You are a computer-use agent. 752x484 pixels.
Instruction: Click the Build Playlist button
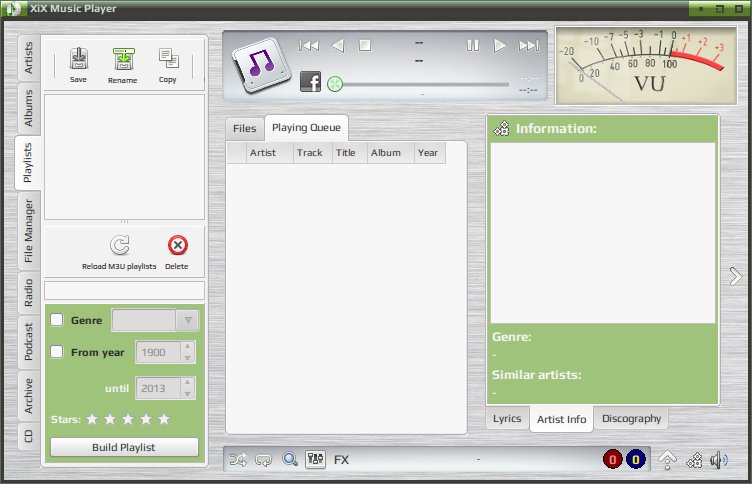click(124, 447)
